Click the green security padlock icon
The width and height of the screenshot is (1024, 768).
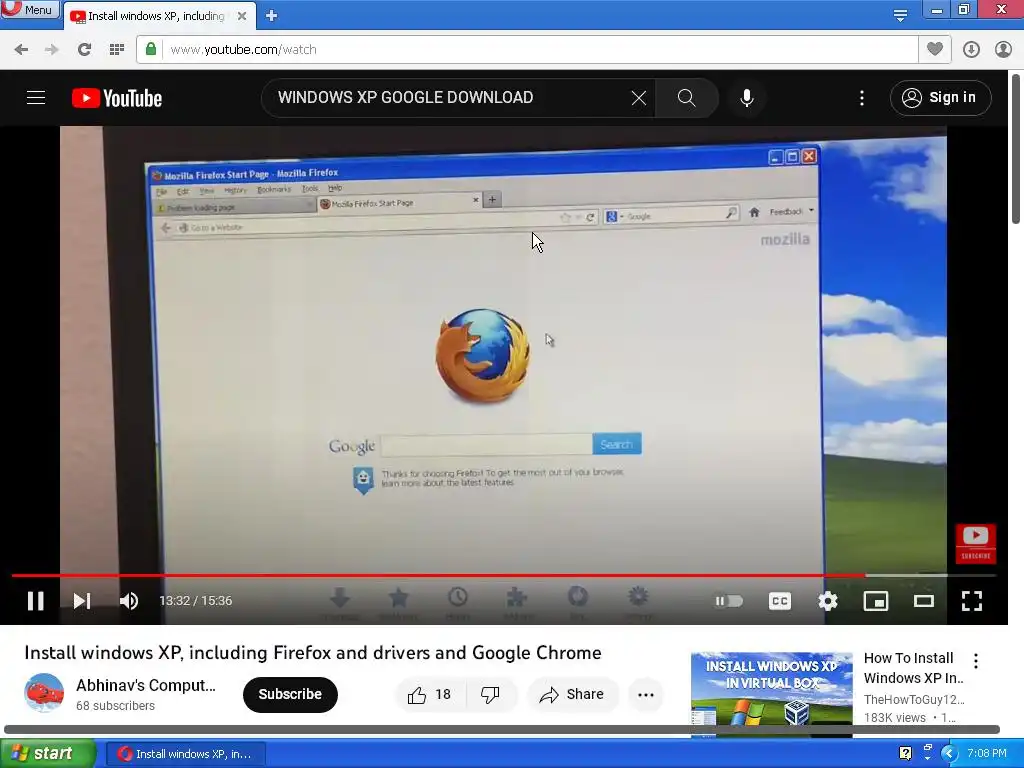[151, 49]
